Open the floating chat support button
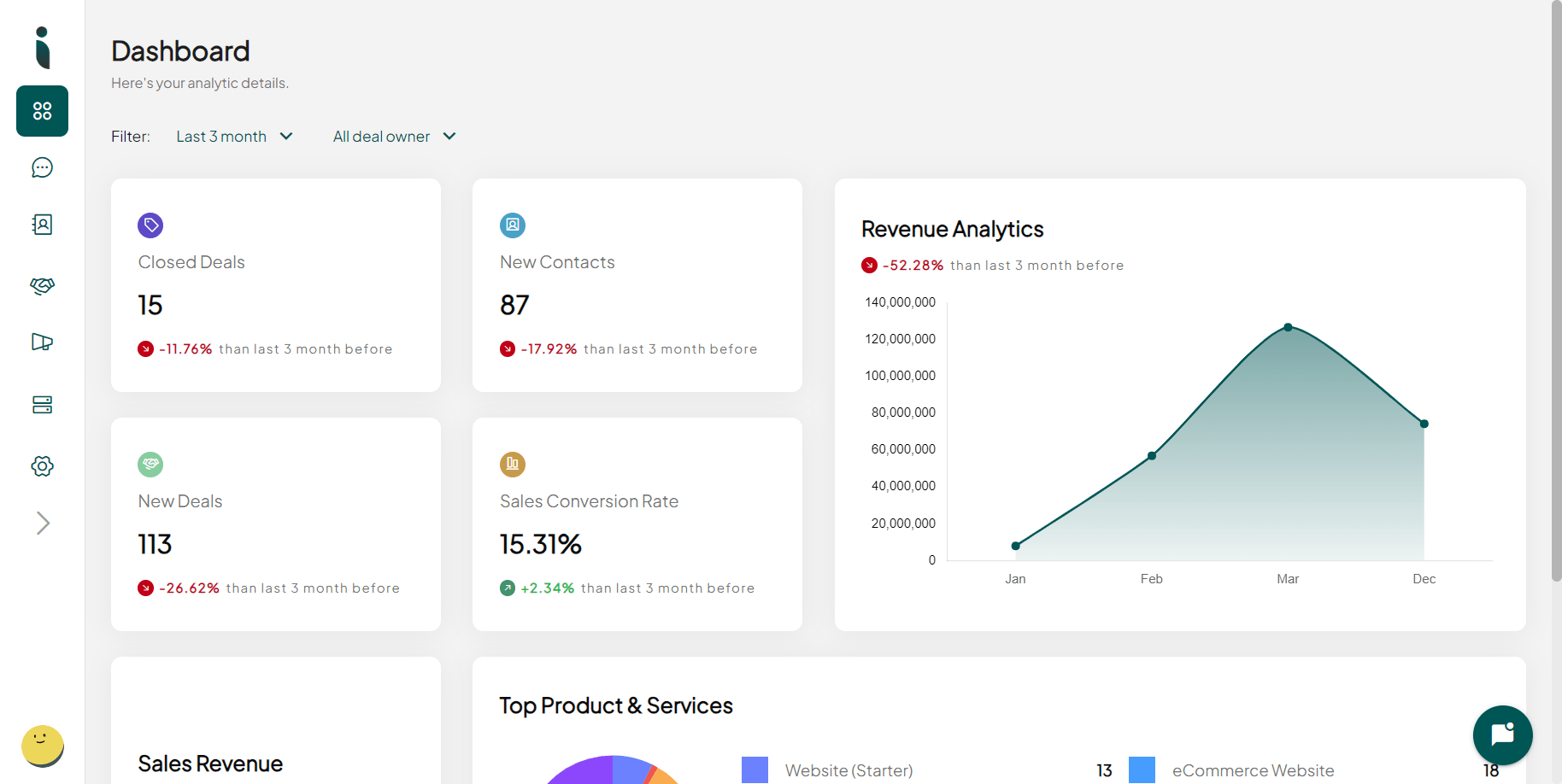The image size is (1562, 784). coord(1502,734)
